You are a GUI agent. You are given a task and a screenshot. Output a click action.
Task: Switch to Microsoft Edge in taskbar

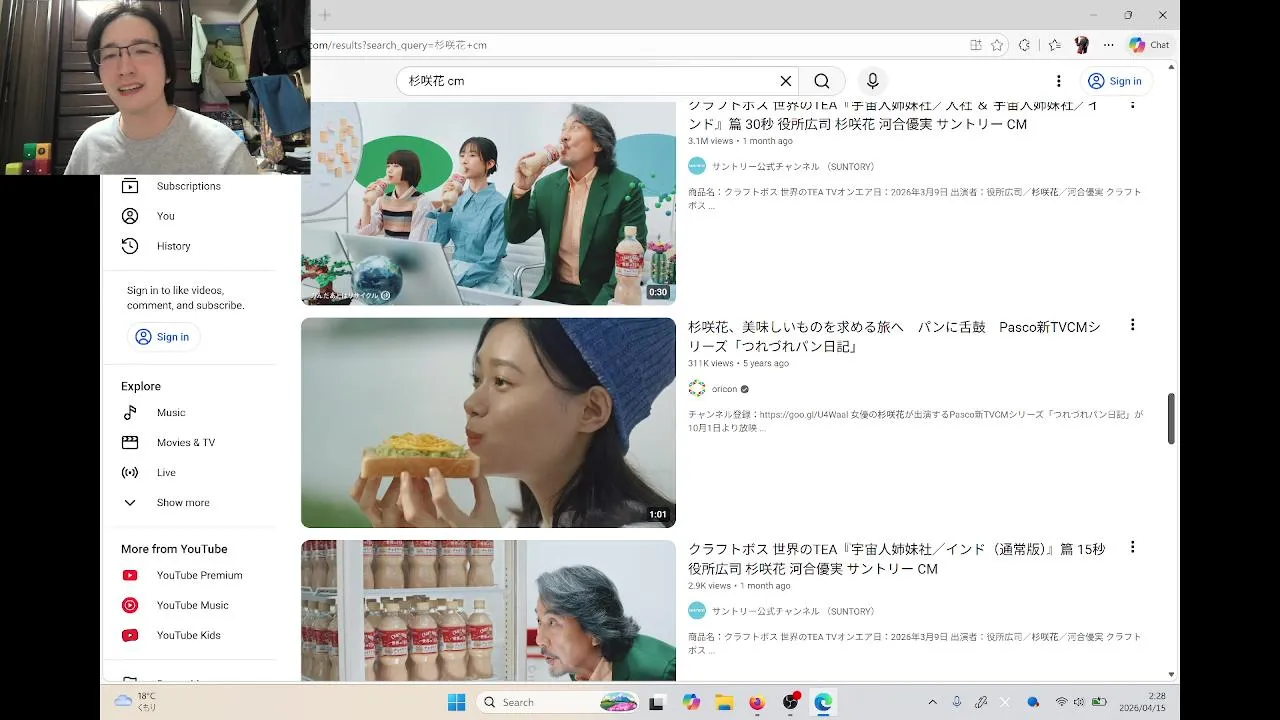pos(823,702)
